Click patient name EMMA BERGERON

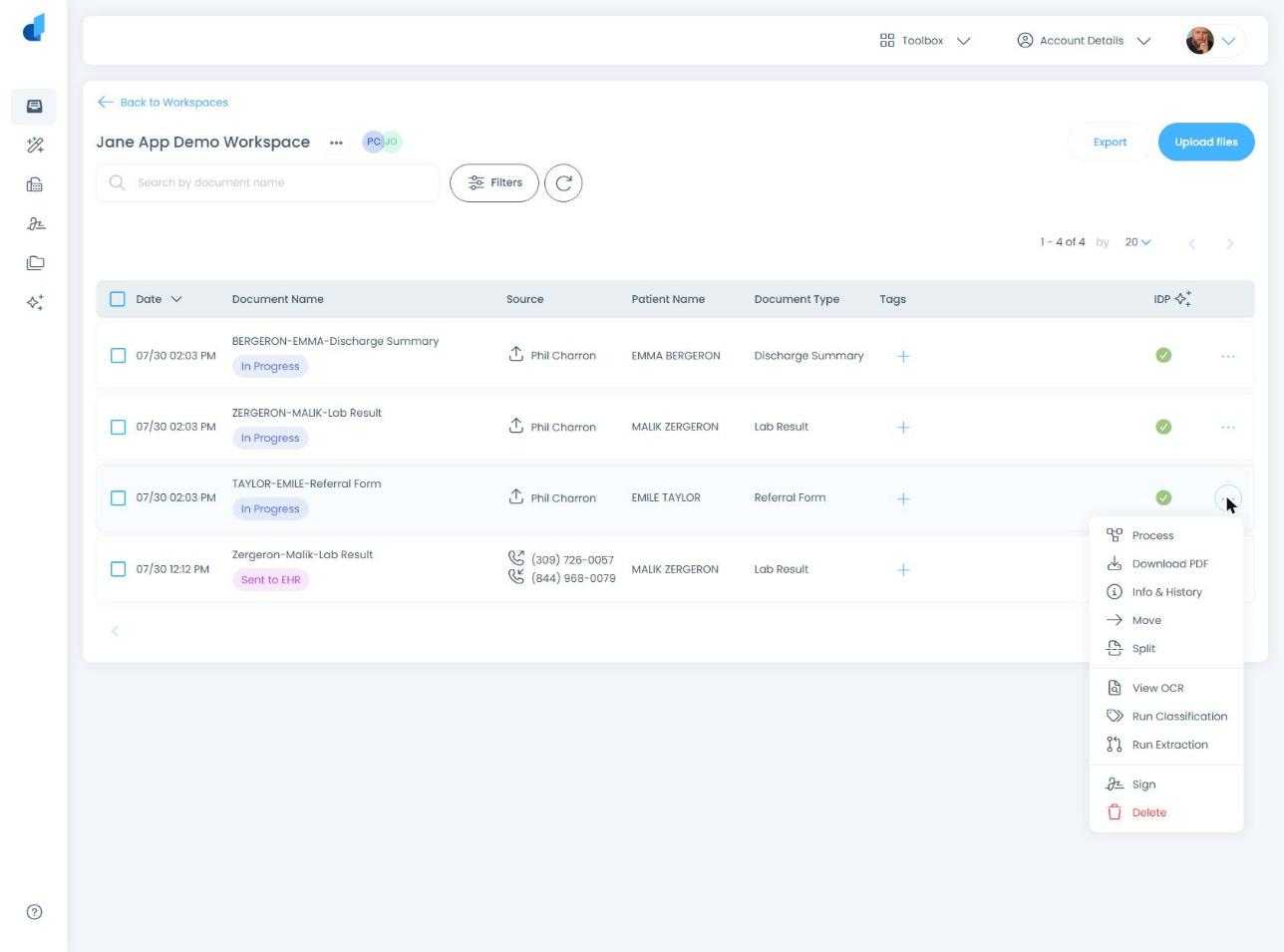click(676, 356)
